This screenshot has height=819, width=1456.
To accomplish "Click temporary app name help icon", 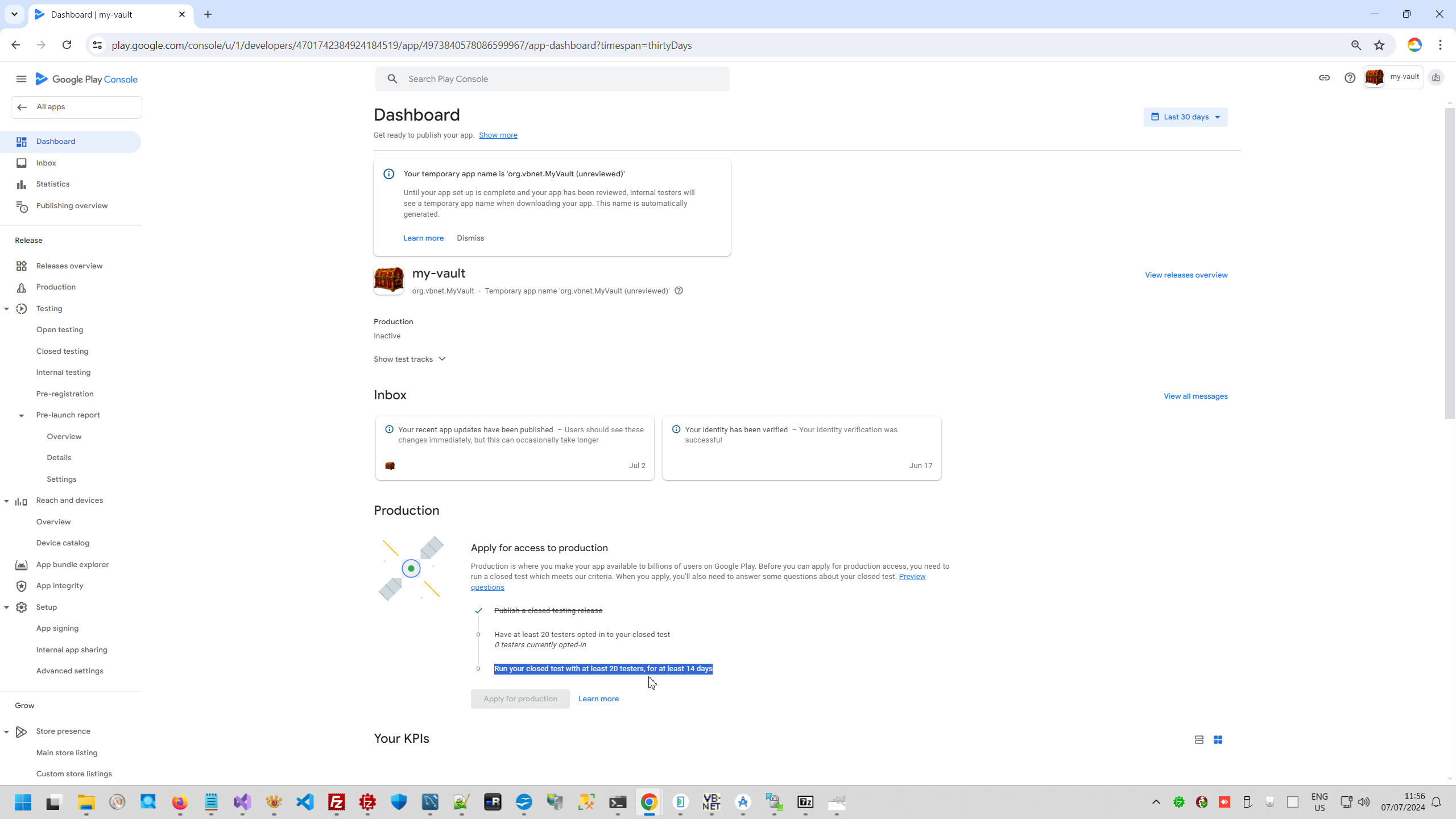I will point(679,291).
